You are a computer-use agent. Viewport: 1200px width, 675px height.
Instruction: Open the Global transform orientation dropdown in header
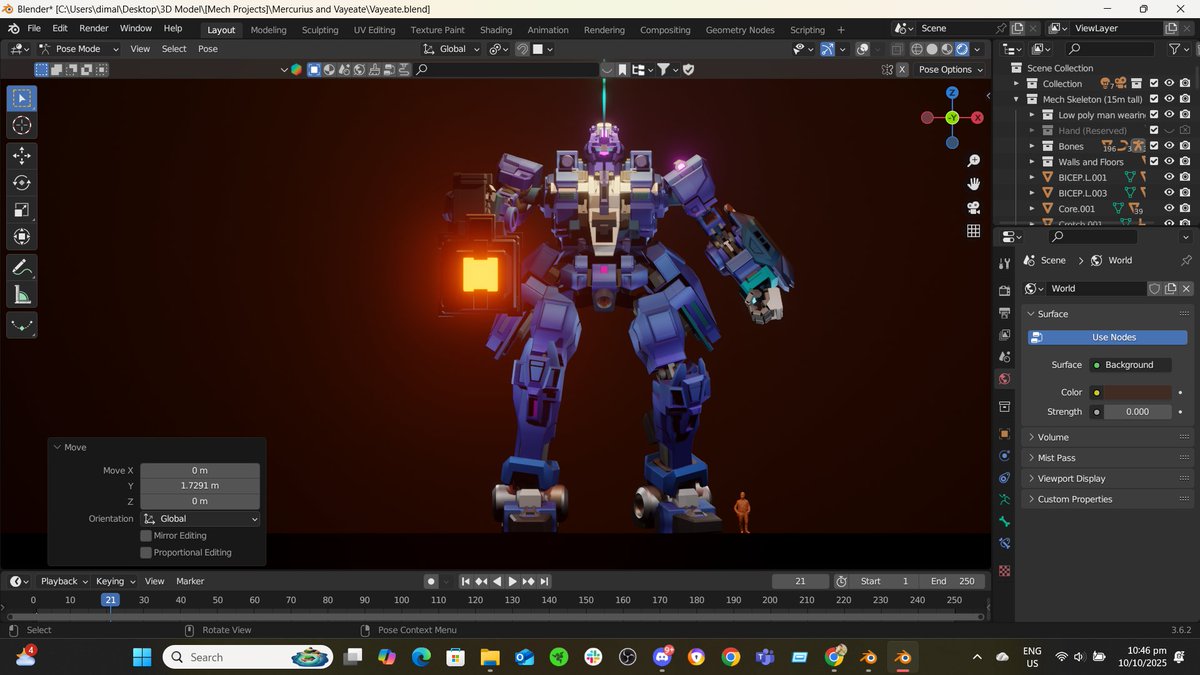(452, 49)
